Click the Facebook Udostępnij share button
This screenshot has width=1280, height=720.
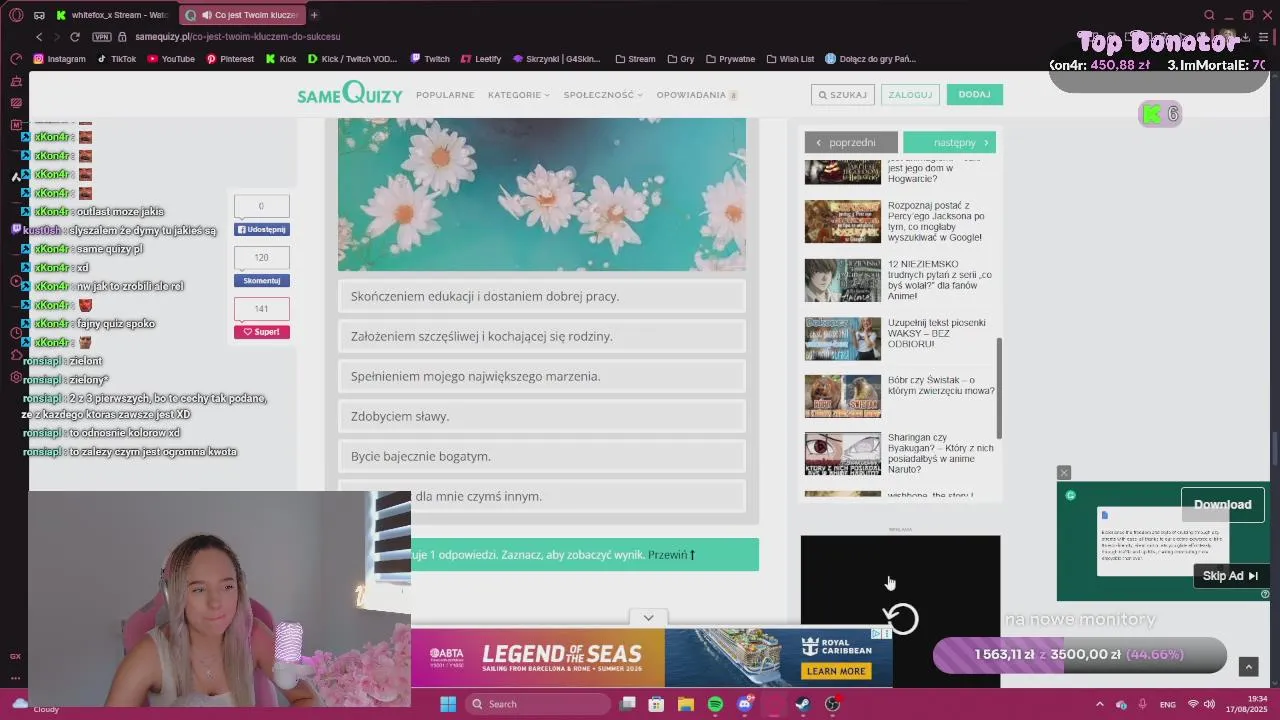point(262,229)
